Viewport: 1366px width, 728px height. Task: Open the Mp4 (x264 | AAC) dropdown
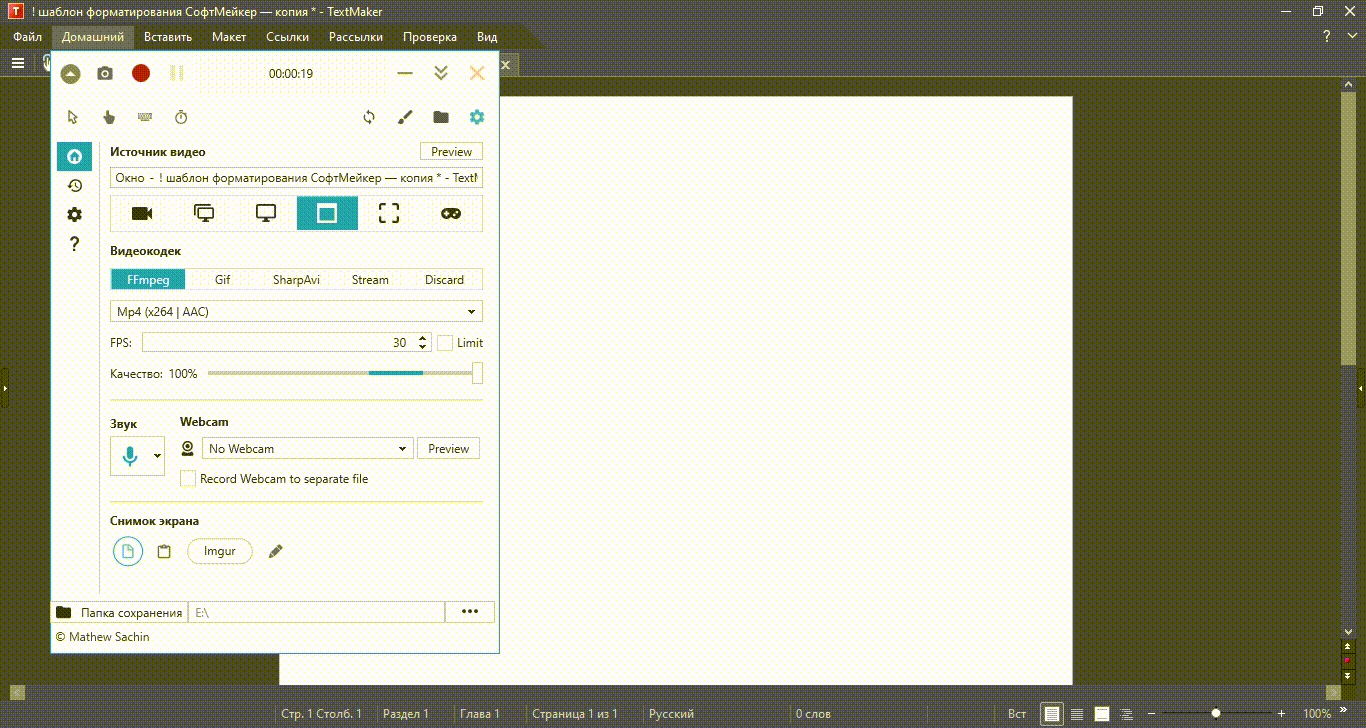[296, 312]
